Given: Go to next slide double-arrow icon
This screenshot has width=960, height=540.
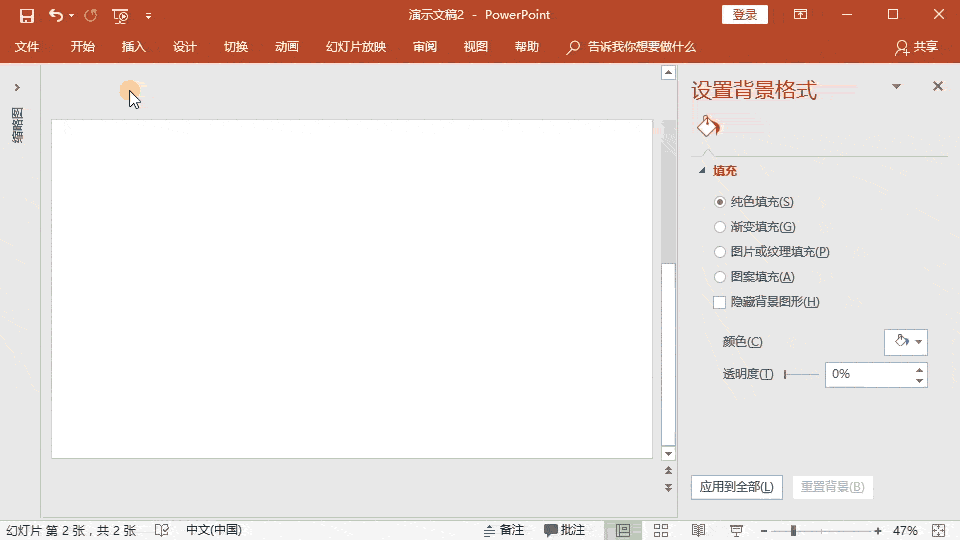Looking at the screenshot, I should coord(669,488).
